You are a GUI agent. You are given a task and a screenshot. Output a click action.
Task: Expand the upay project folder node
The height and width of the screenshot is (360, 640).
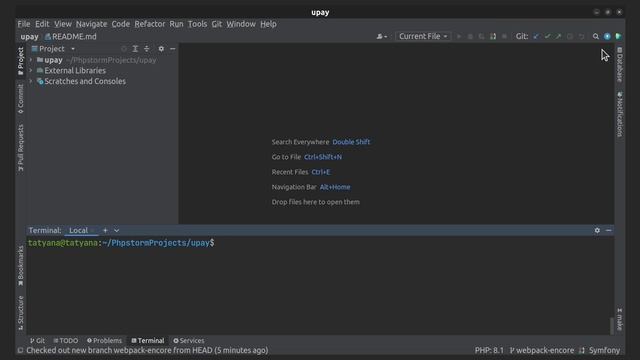(x=31, y=60)
